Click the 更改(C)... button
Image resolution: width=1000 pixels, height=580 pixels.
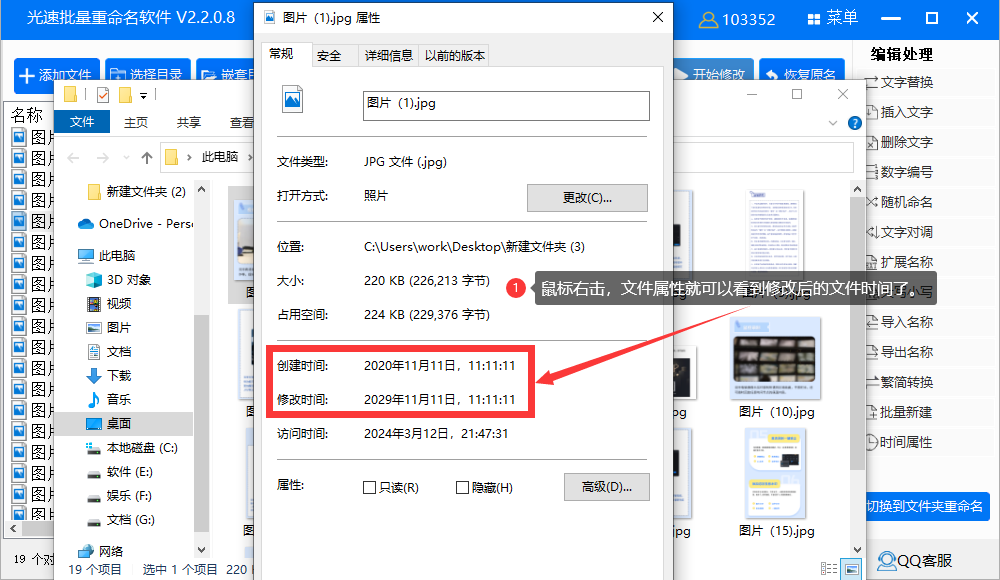coord(587,198)
